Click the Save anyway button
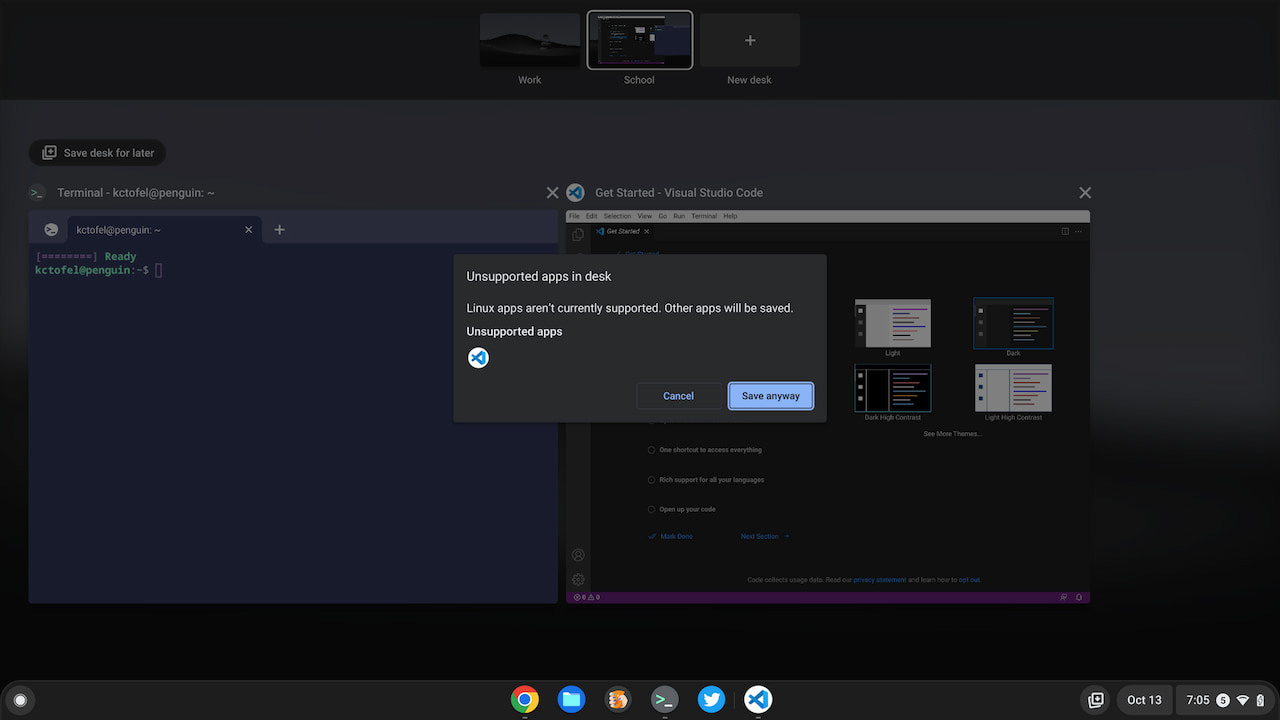The image size is (1280, 720). [770, 396]
